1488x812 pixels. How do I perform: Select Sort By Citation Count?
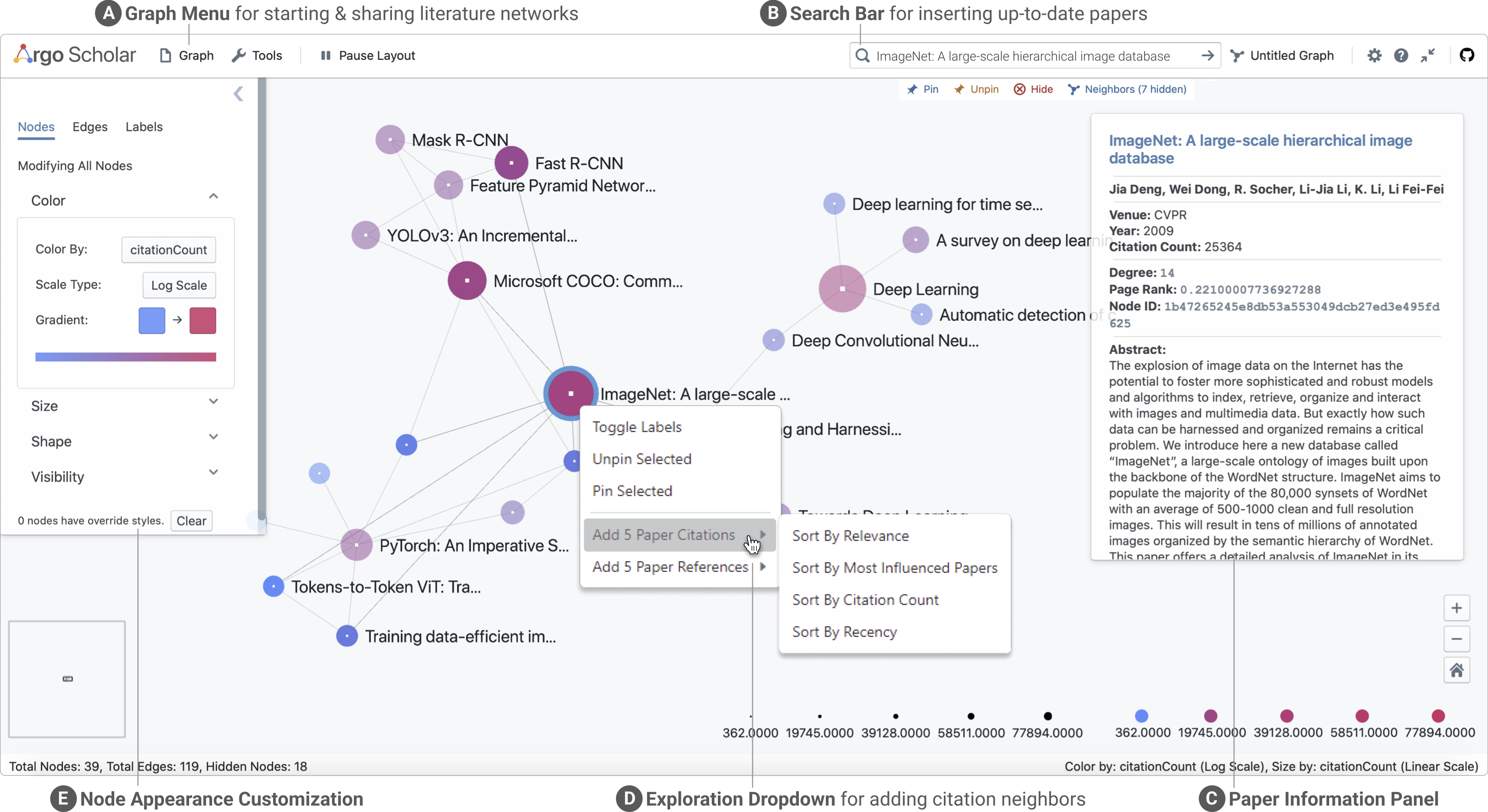pyautogui.click(x=865, y=600)
